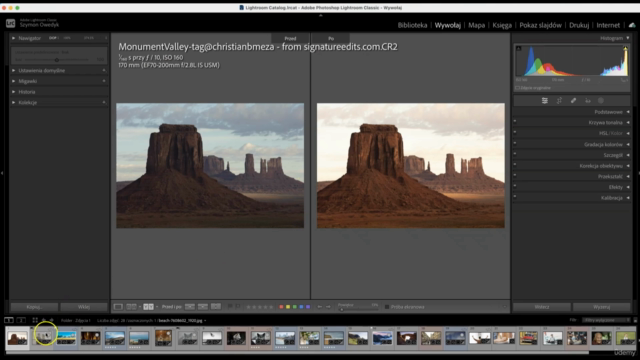This screenshot has height=360, width=640.
Task: Expand the Kolekcje panel
Action: [x=13, y=102]
